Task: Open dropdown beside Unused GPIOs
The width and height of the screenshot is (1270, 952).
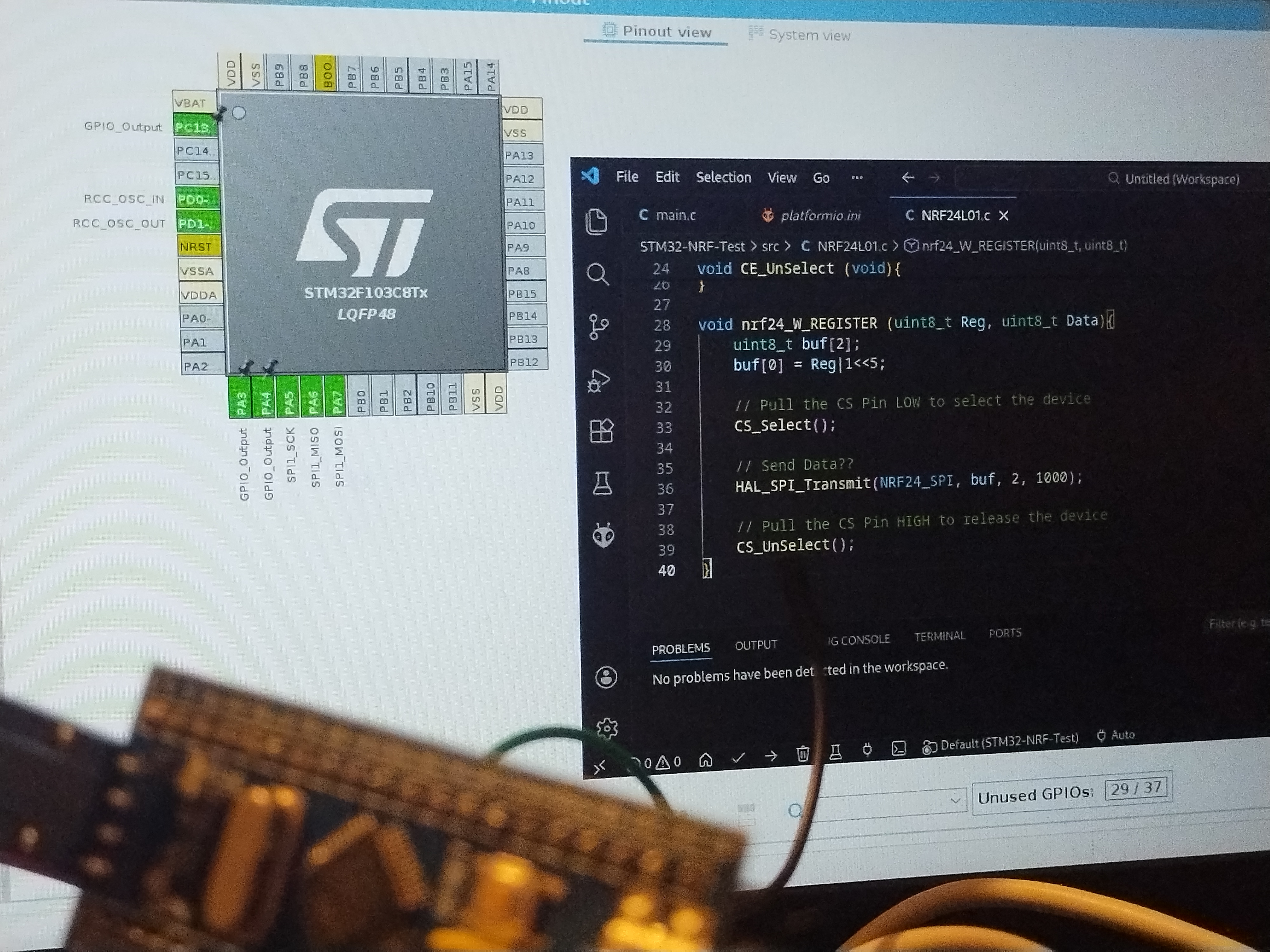Action: point(955,800)
